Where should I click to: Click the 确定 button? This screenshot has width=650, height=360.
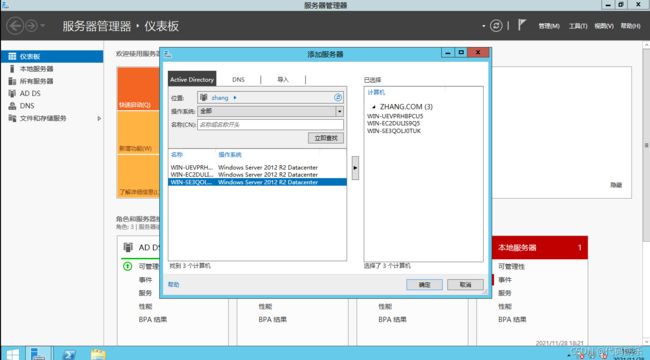[424, 285]
